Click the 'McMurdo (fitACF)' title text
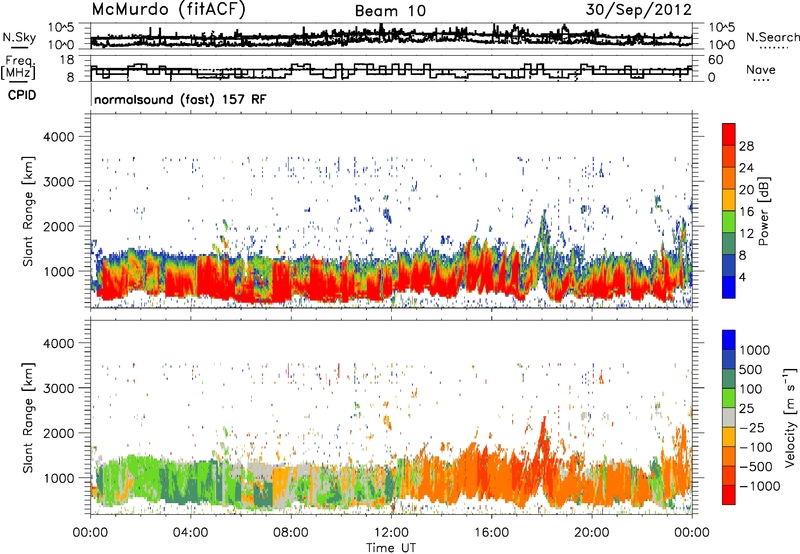The height and width of the screenshot is (554, 800). click(168, 10)
